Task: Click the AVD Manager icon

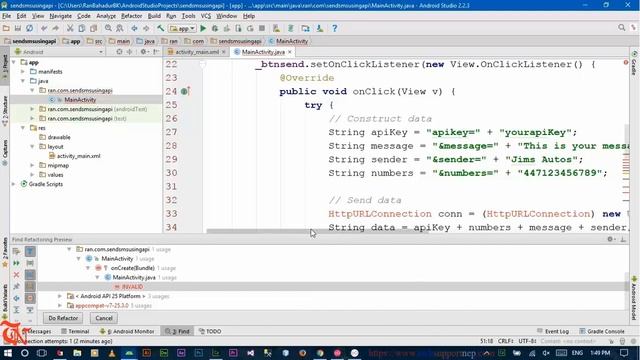Action: (x=276, y=28)
